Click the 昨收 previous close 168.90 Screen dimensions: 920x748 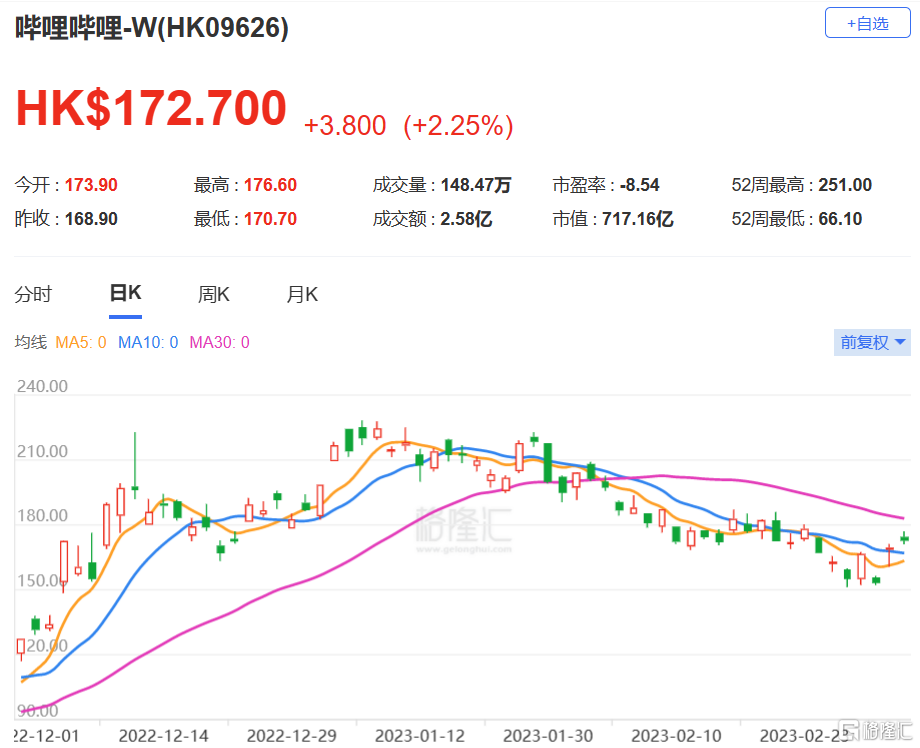tap(91, 219)
